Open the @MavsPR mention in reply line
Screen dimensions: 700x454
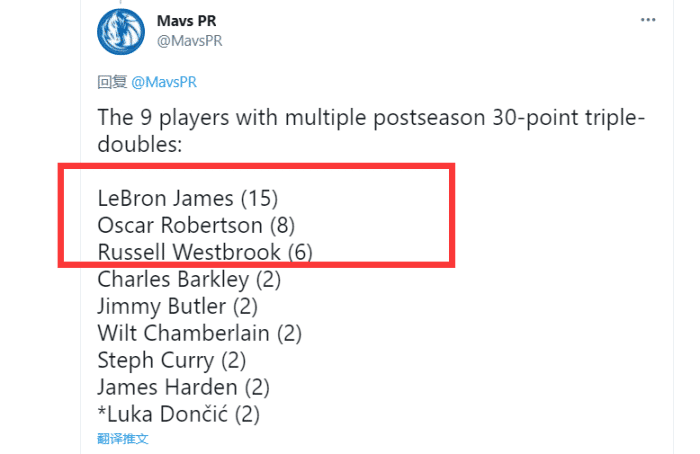coord(168,82)
